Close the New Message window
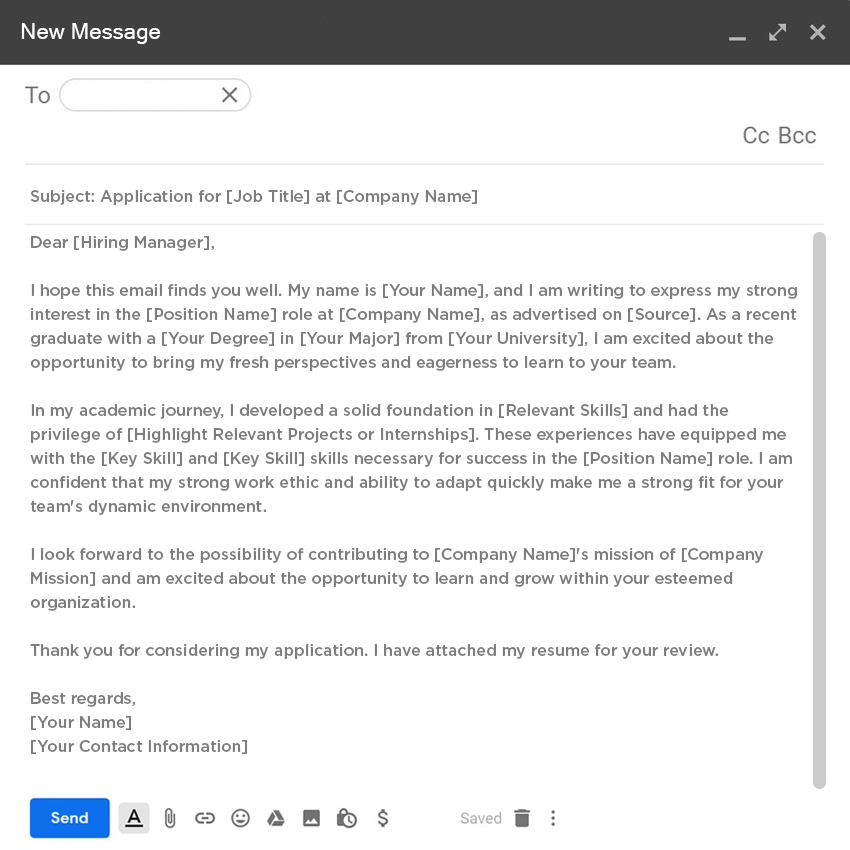Image resolution: width=850 pixels, height=850 pixels. [818, 32]
